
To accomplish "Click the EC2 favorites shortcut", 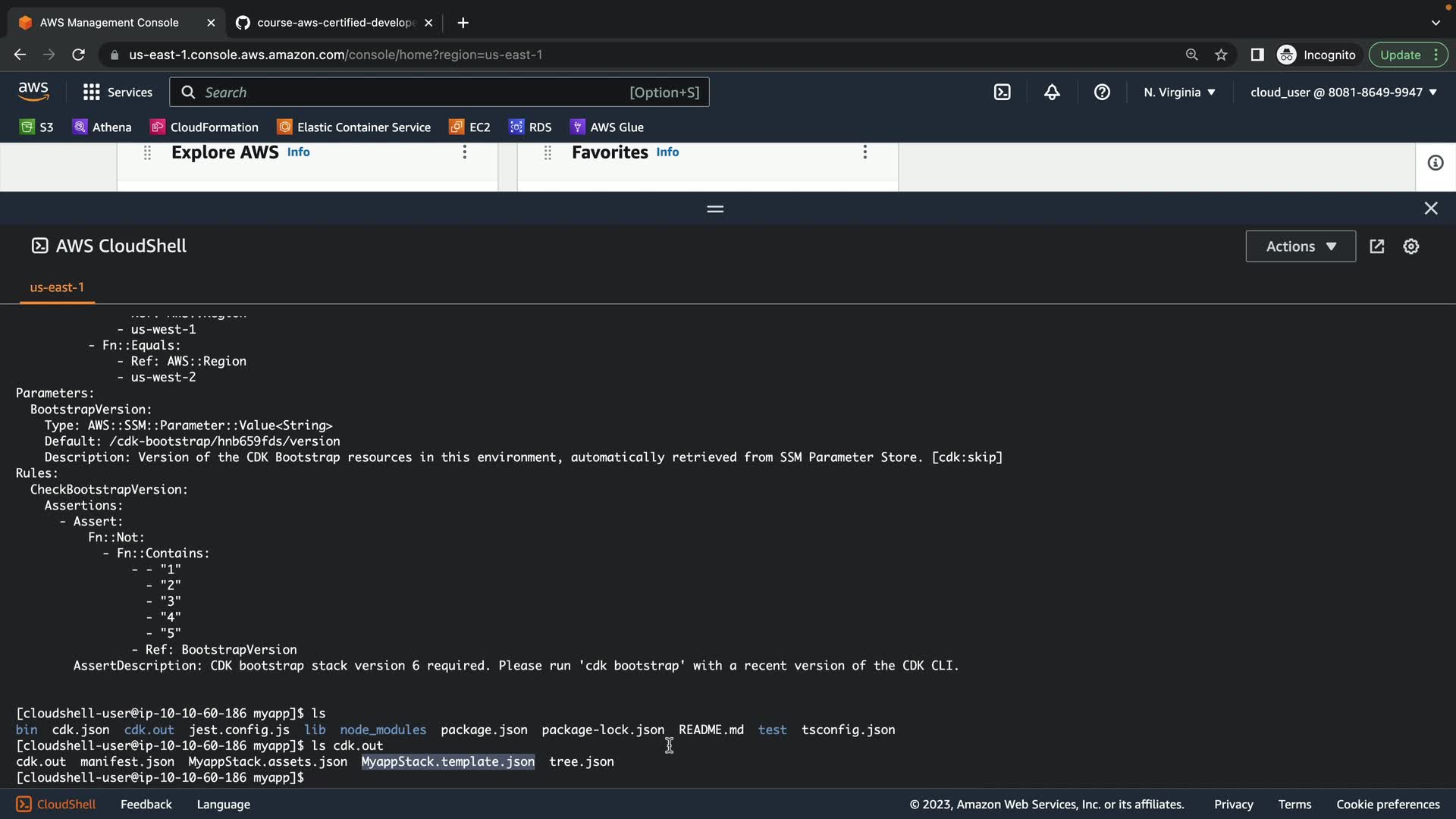I will tap(469, 127).
